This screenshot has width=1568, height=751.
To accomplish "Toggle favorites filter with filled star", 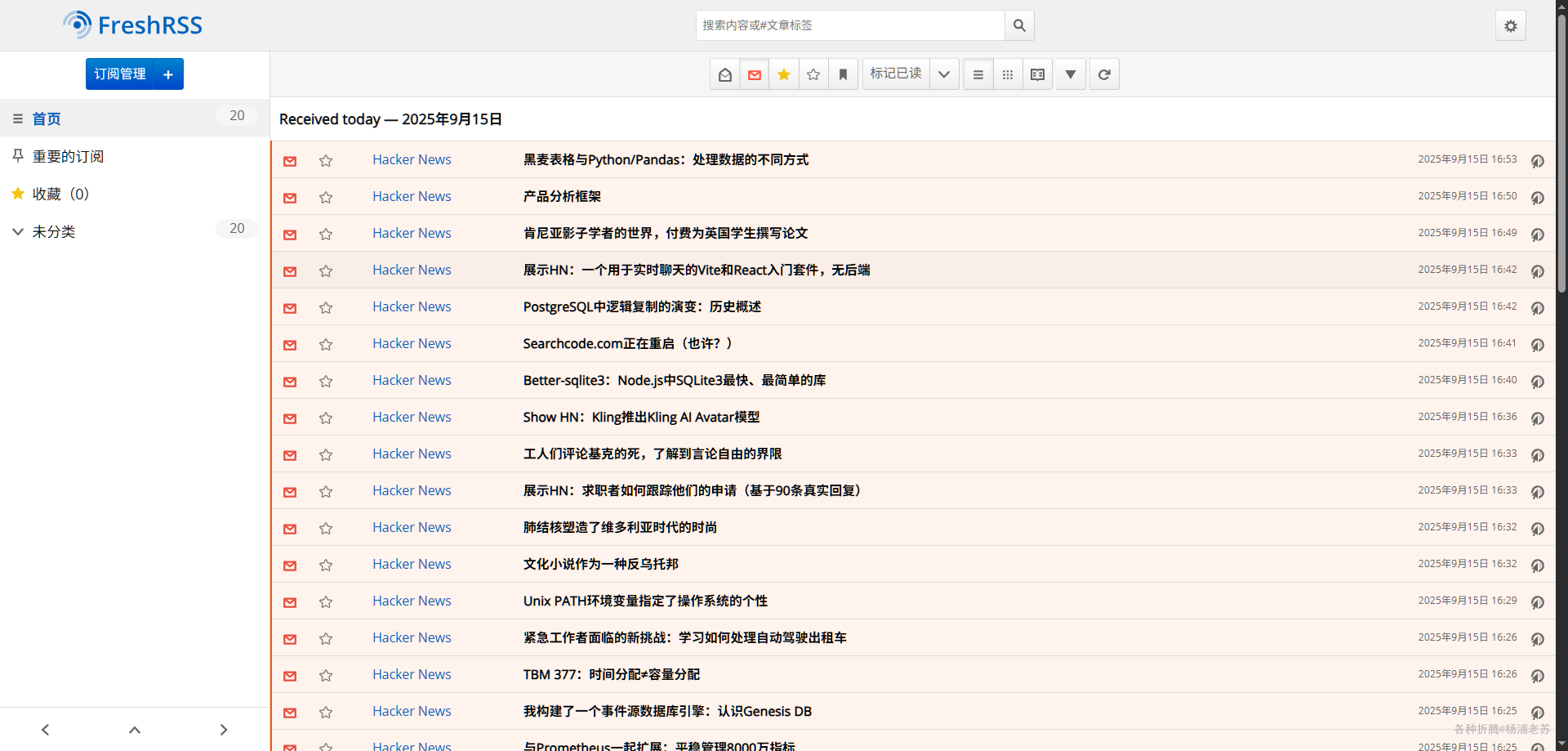I will coord(784,74).
